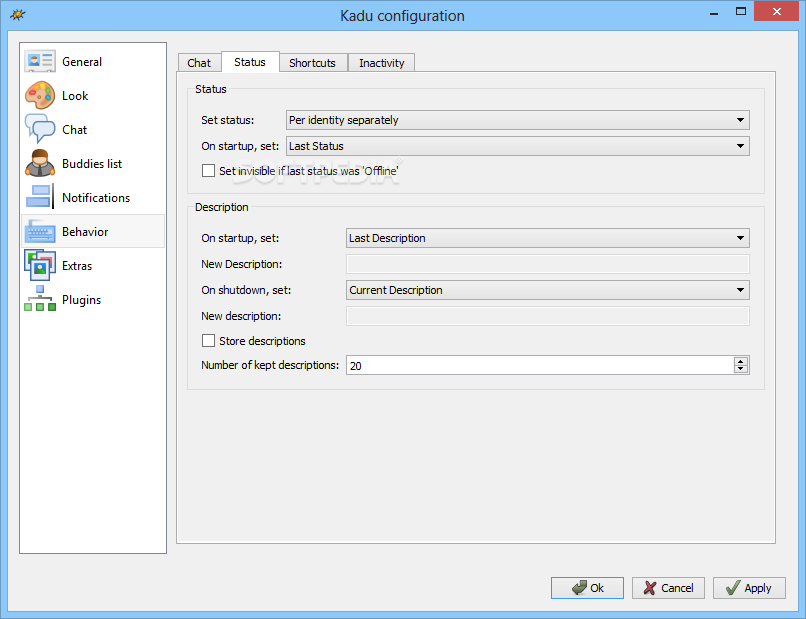806x619 pixels.
Task: Open the Inactivity tab
Action: tap(381, 63)
